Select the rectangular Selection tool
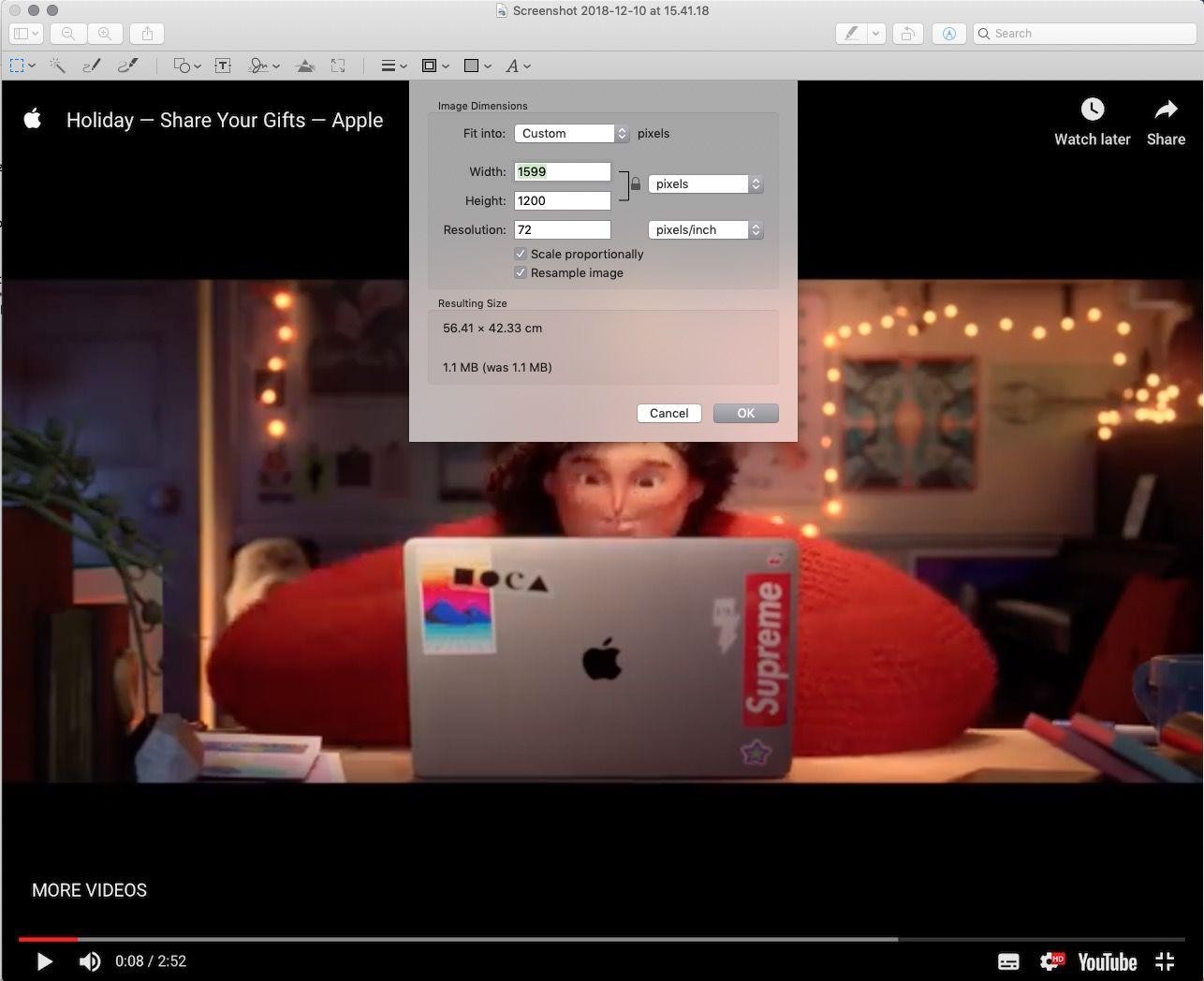Image resolution: width=1204 pixels, height=981 pixels. (x=19, y=65)
